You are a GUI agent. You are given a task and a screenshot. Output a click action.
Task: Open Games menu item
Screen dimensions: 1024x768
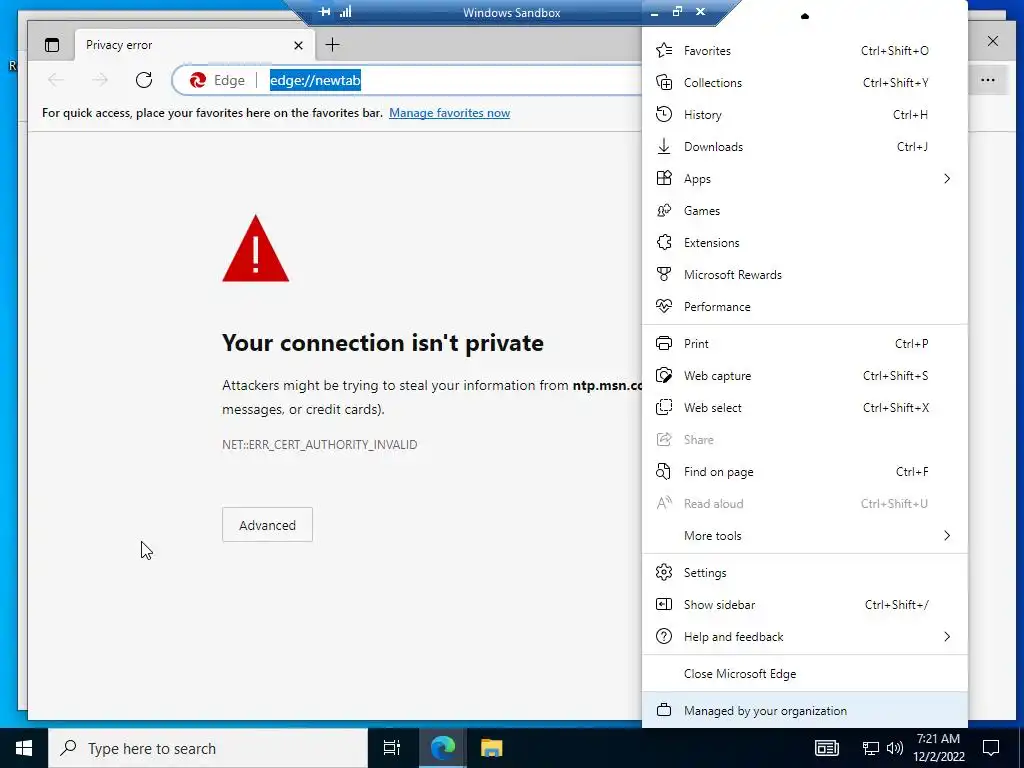point(805,210)
